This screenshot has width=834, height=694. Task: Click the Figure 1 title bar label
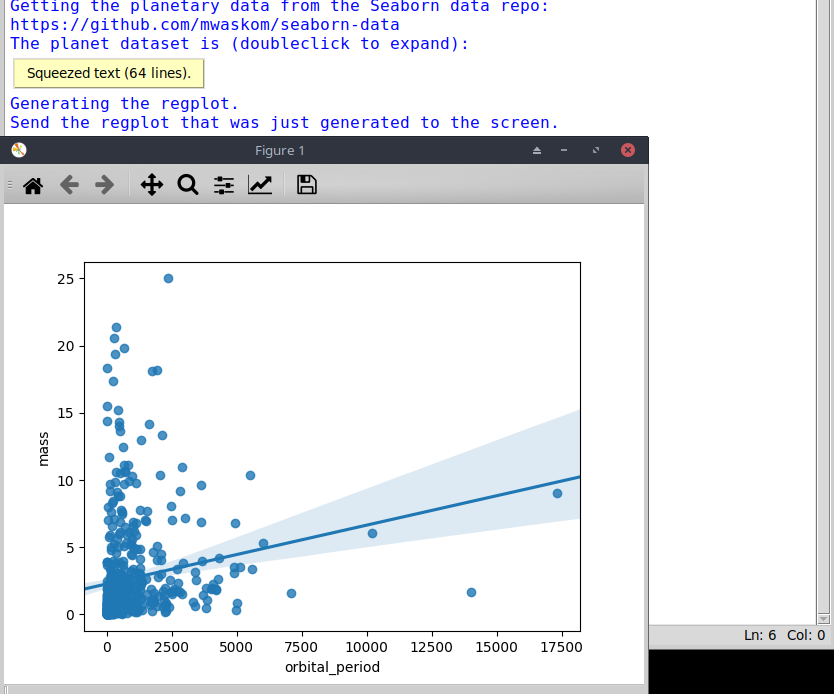click(x=279, y=150)
